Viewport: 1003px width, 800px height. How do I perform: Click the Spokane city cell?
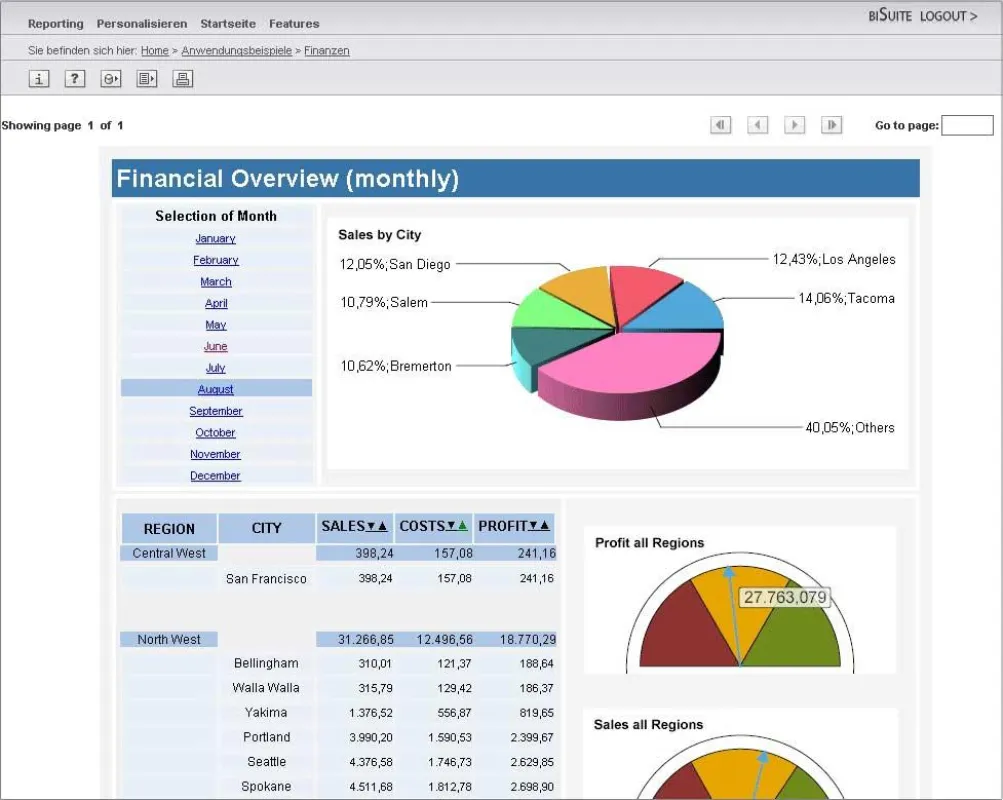pos(266,786)
